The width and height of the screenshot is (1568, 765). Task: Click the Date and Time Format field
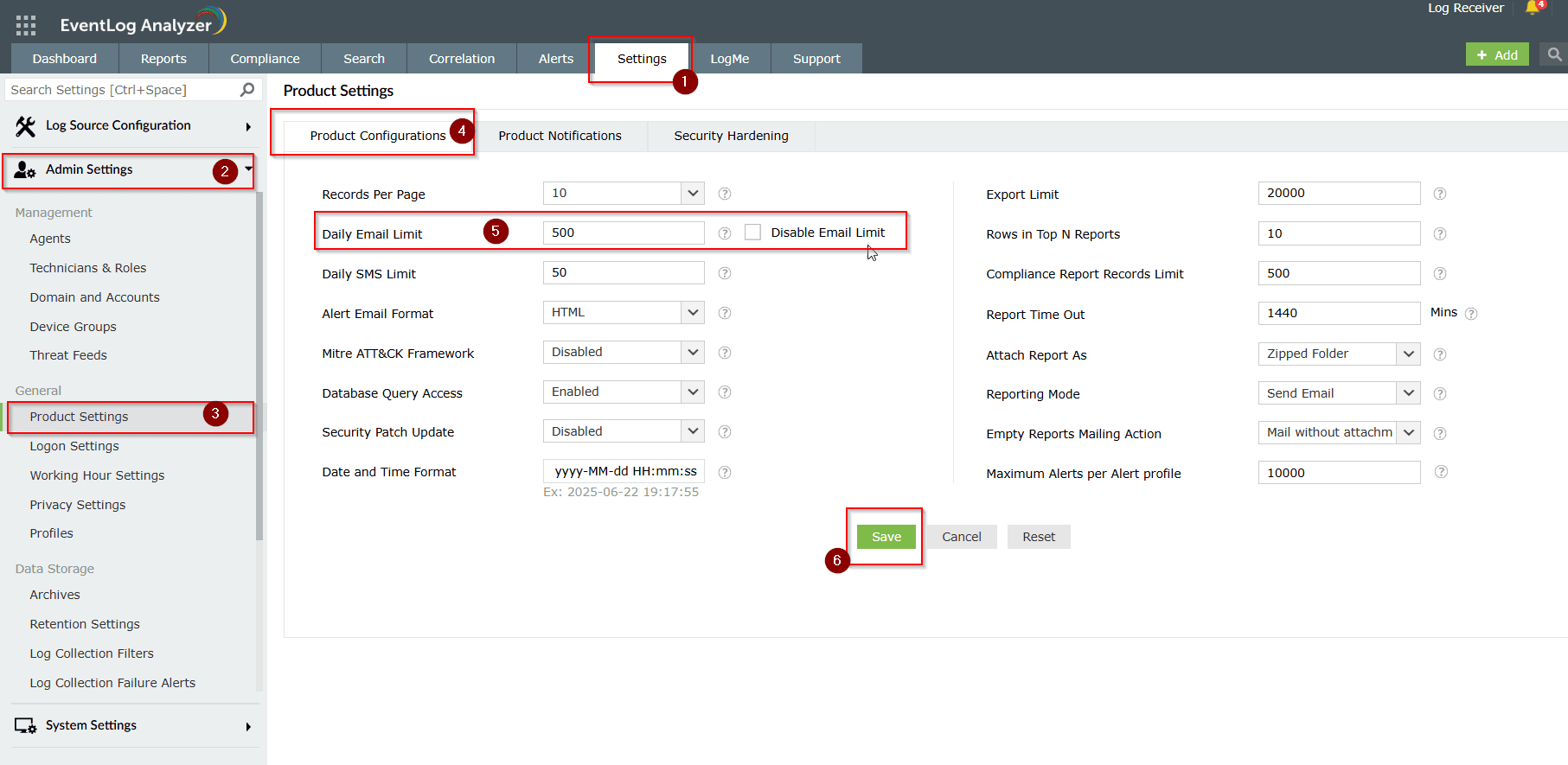click(x=624, y=471)
